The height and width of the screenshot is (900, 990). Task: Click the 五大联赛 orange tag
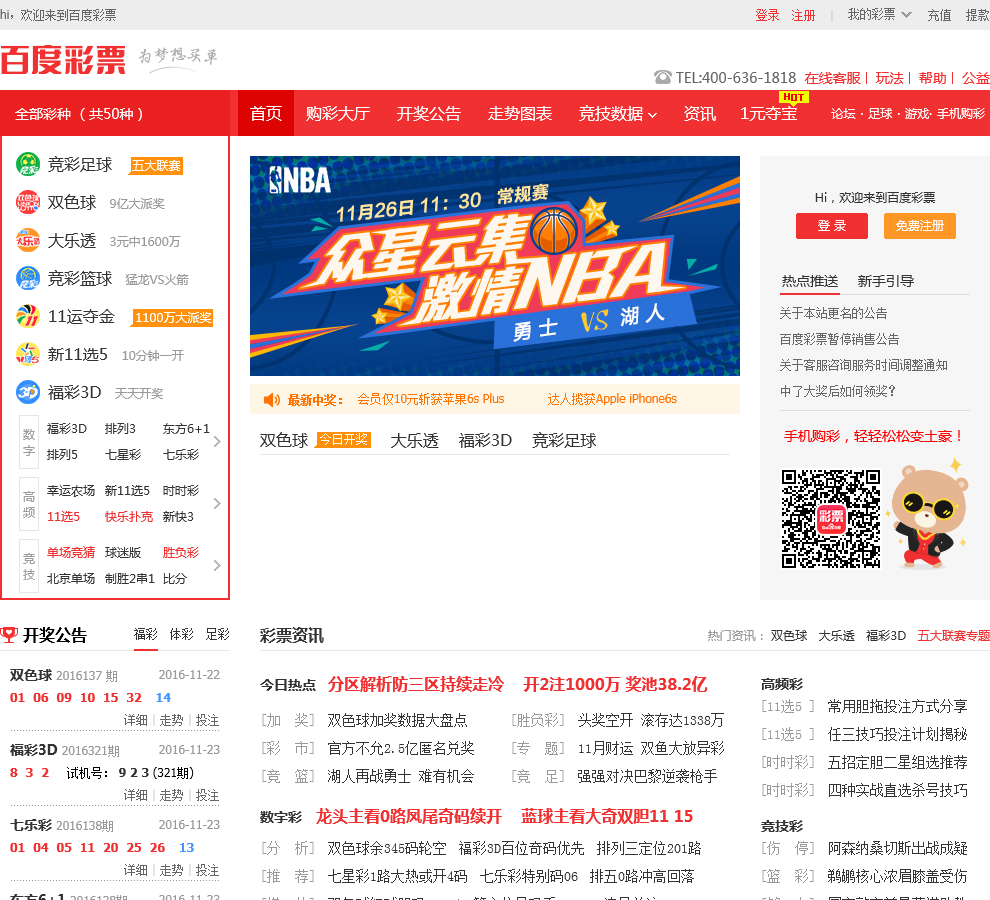pos(157,165)
